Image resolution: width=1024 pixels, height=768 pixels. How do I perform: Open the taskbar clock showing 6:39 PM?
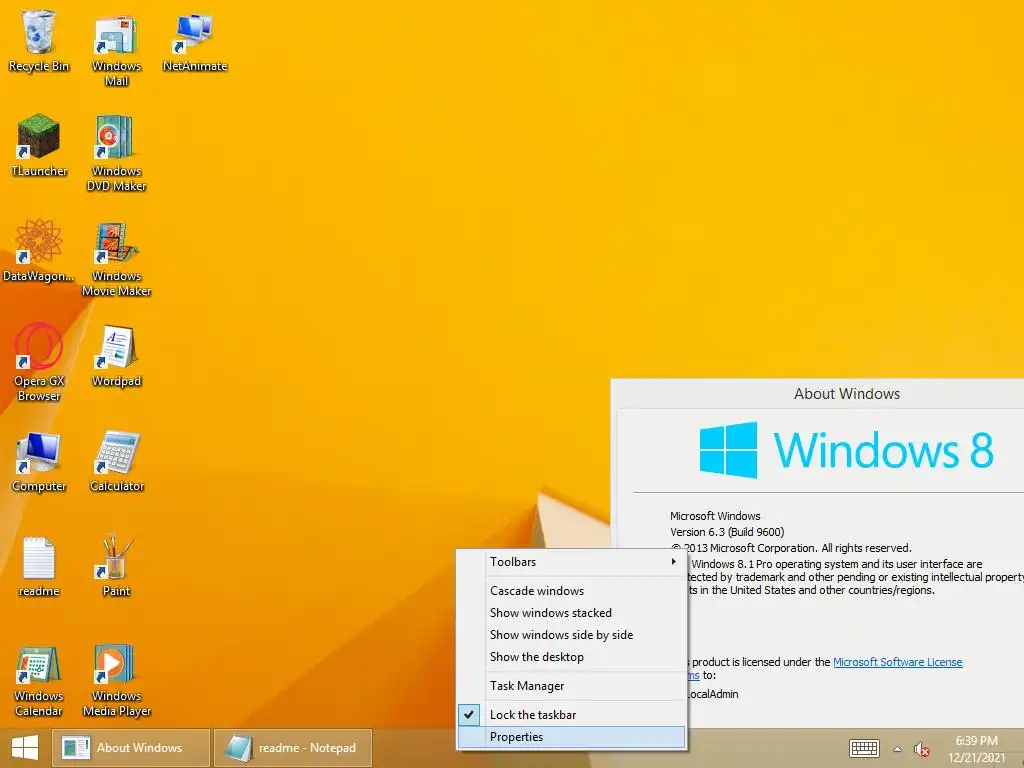pos(976,749)
